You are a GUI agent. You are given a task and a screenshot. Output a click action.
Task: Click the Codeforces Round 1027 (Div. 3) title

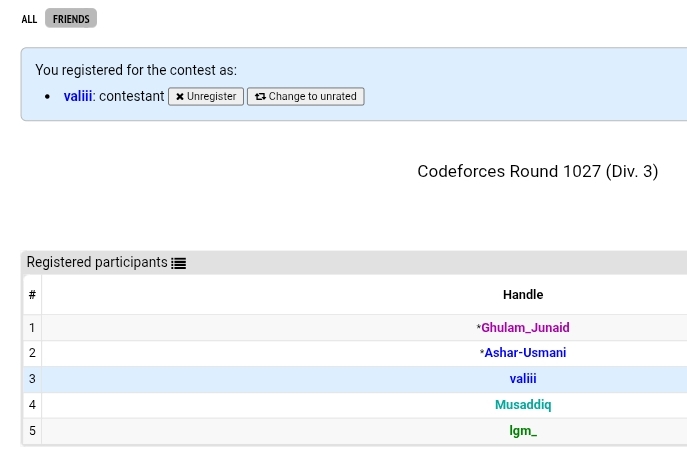[x=538, y=171]
